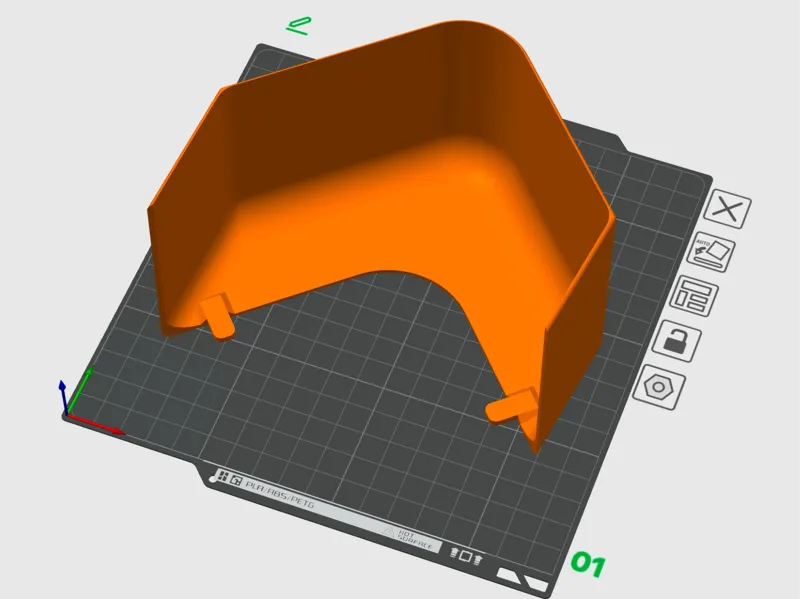Click the green plate number 01
Image resolution: width=800 pixels, height=599 pixels.
coord(588,563)
